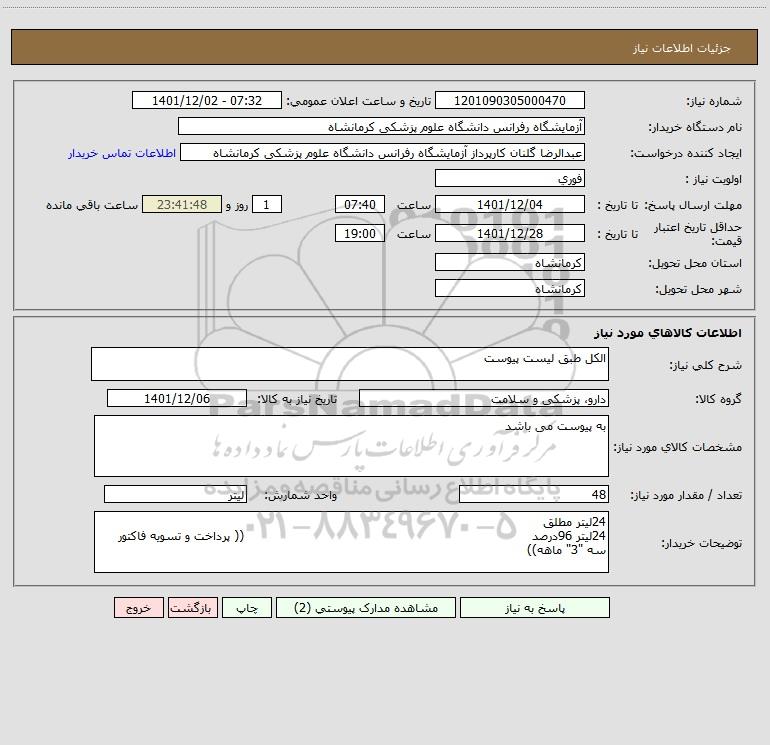Click the label 'شماره نیاز:'
Image resolution: width=770 pixels, height=745 pixels.
pyautogui.click(x=714, y=102)
